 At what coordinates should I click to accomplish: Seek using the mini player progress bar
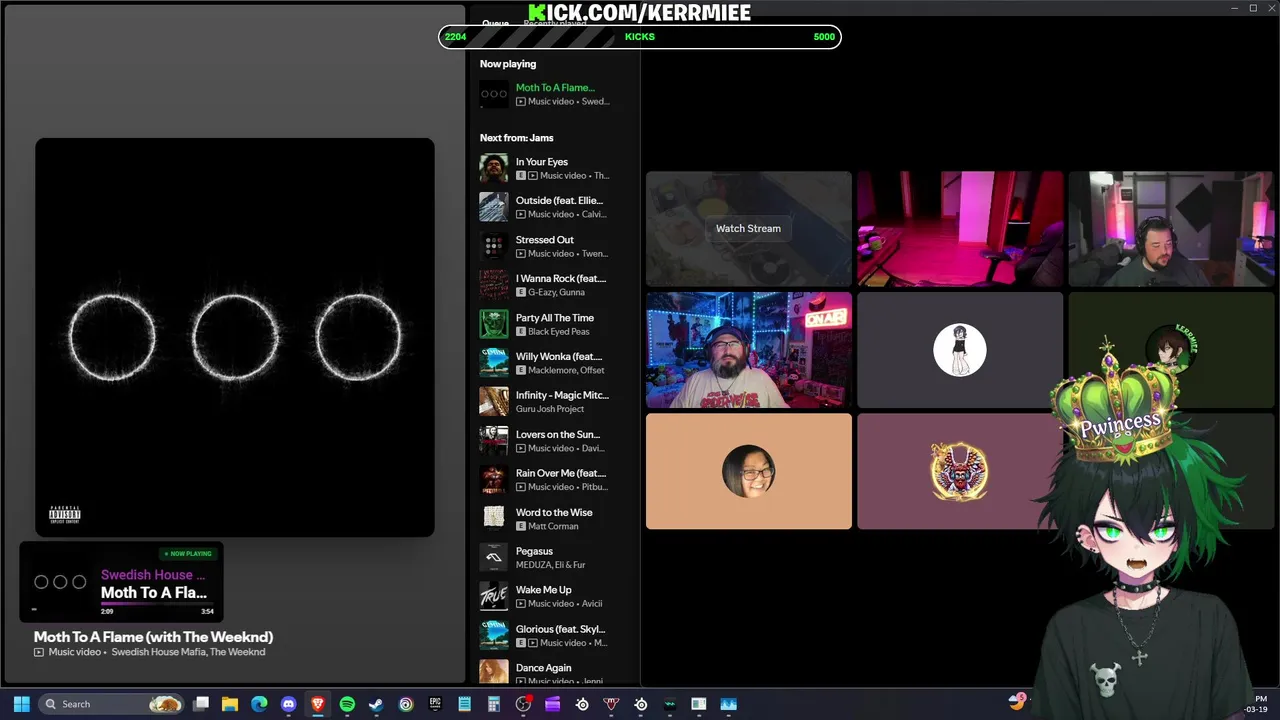tap(157, 604)
